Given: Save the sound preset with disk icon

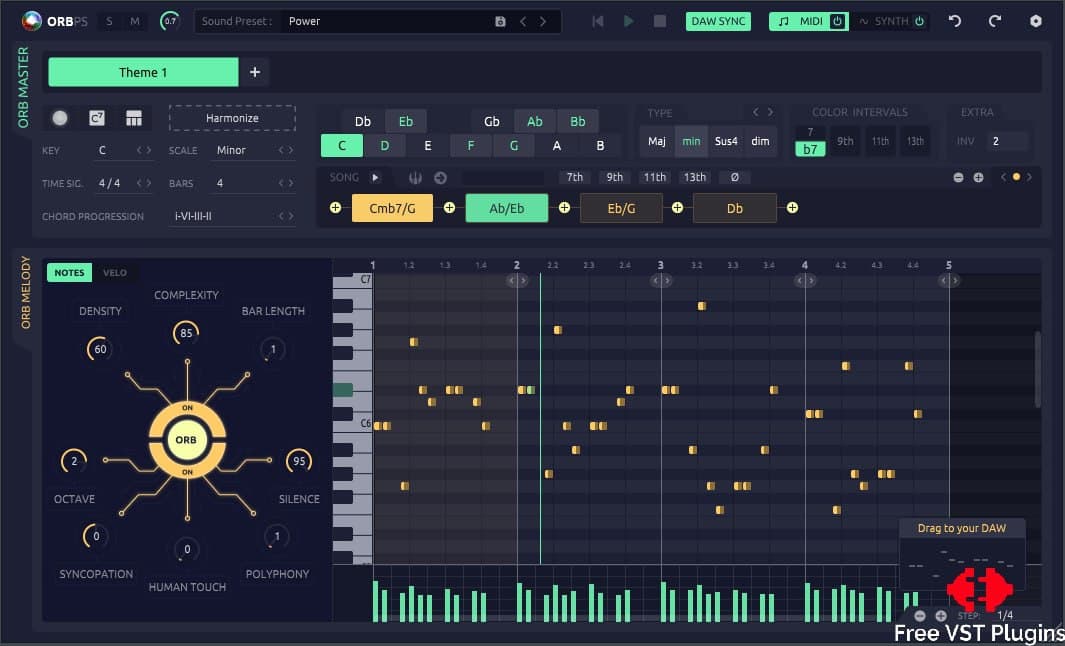Looking at the screenshot, I should (501, 21).
